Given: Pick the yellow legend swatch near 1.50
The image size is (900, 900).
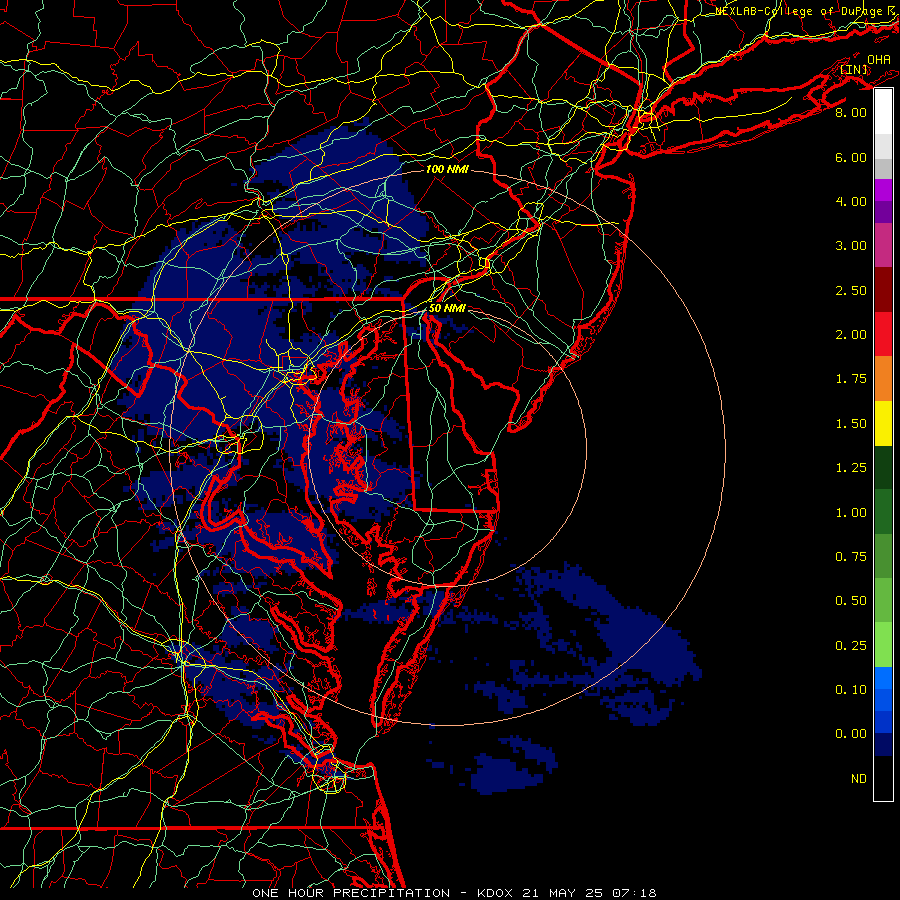Looking at the screenshot, I should click(x=883, y=423).
